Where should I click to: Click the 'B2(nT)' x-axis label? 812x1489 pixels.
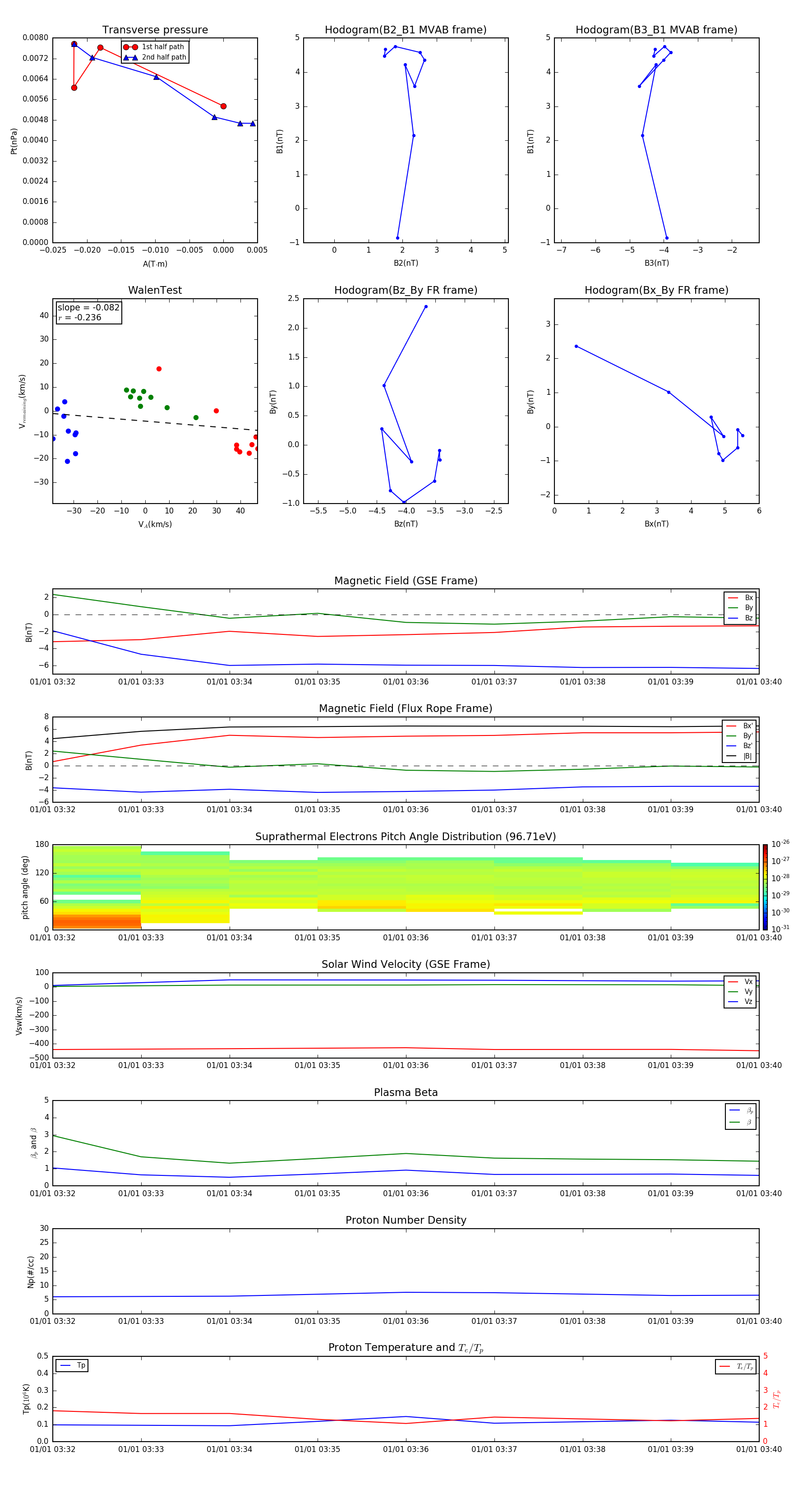click(406, 263)
